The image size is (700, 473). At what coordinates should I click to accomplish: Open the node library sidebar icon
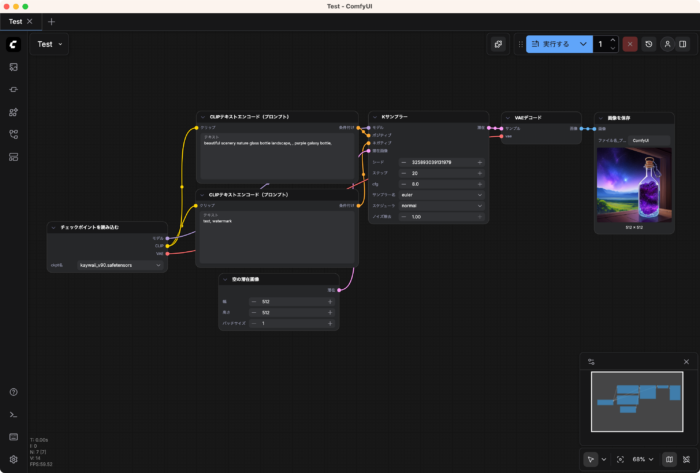(14, 89)
